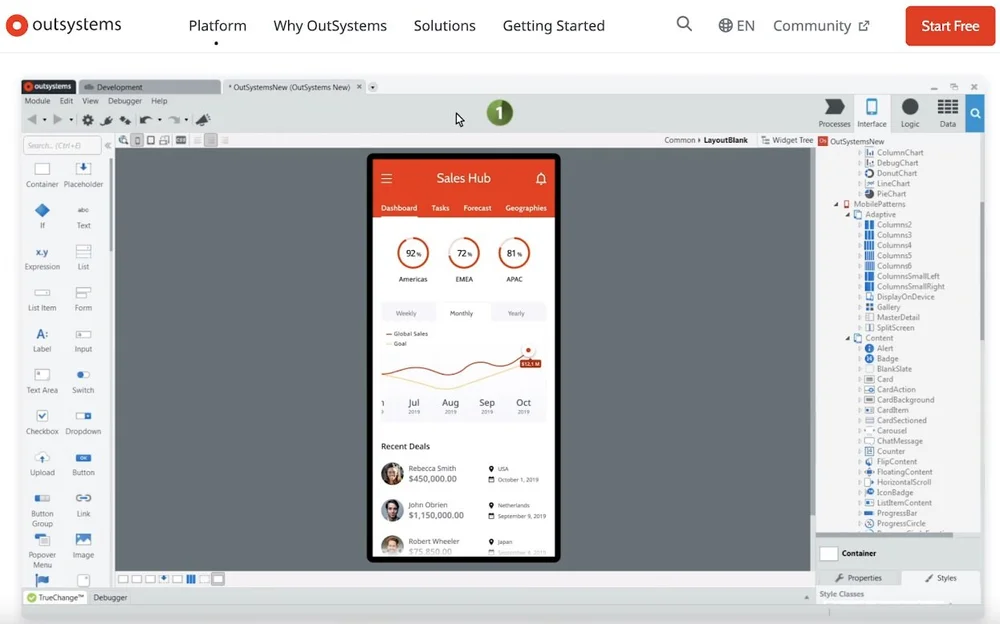The height and width of the screenshot is (624, 1000).
Task: Click the plug icon in toolbar
Action: (x=107, y=119)
